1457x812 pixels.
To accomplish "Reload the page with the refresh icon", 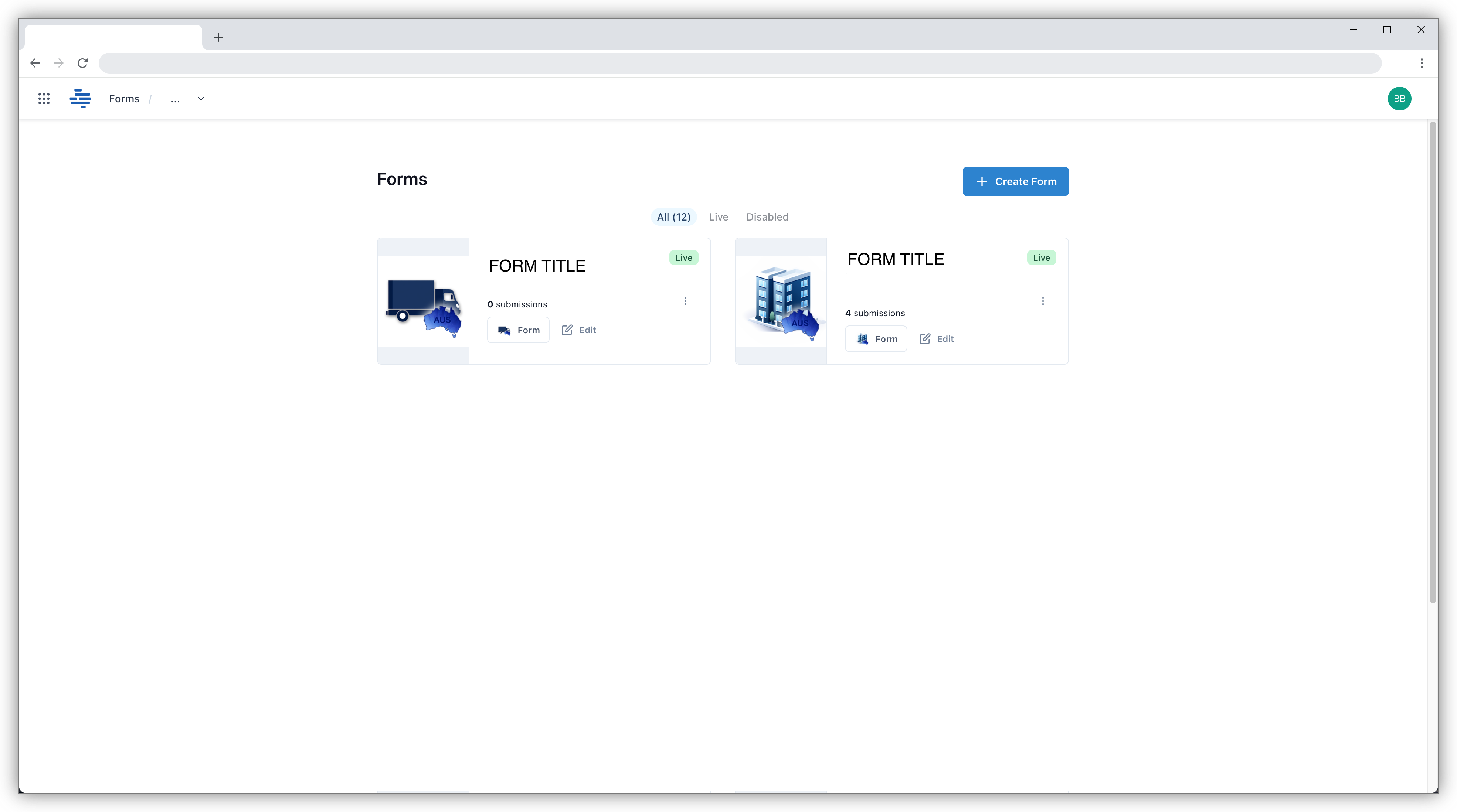I will pyautogui.click(x=82, y=63).
